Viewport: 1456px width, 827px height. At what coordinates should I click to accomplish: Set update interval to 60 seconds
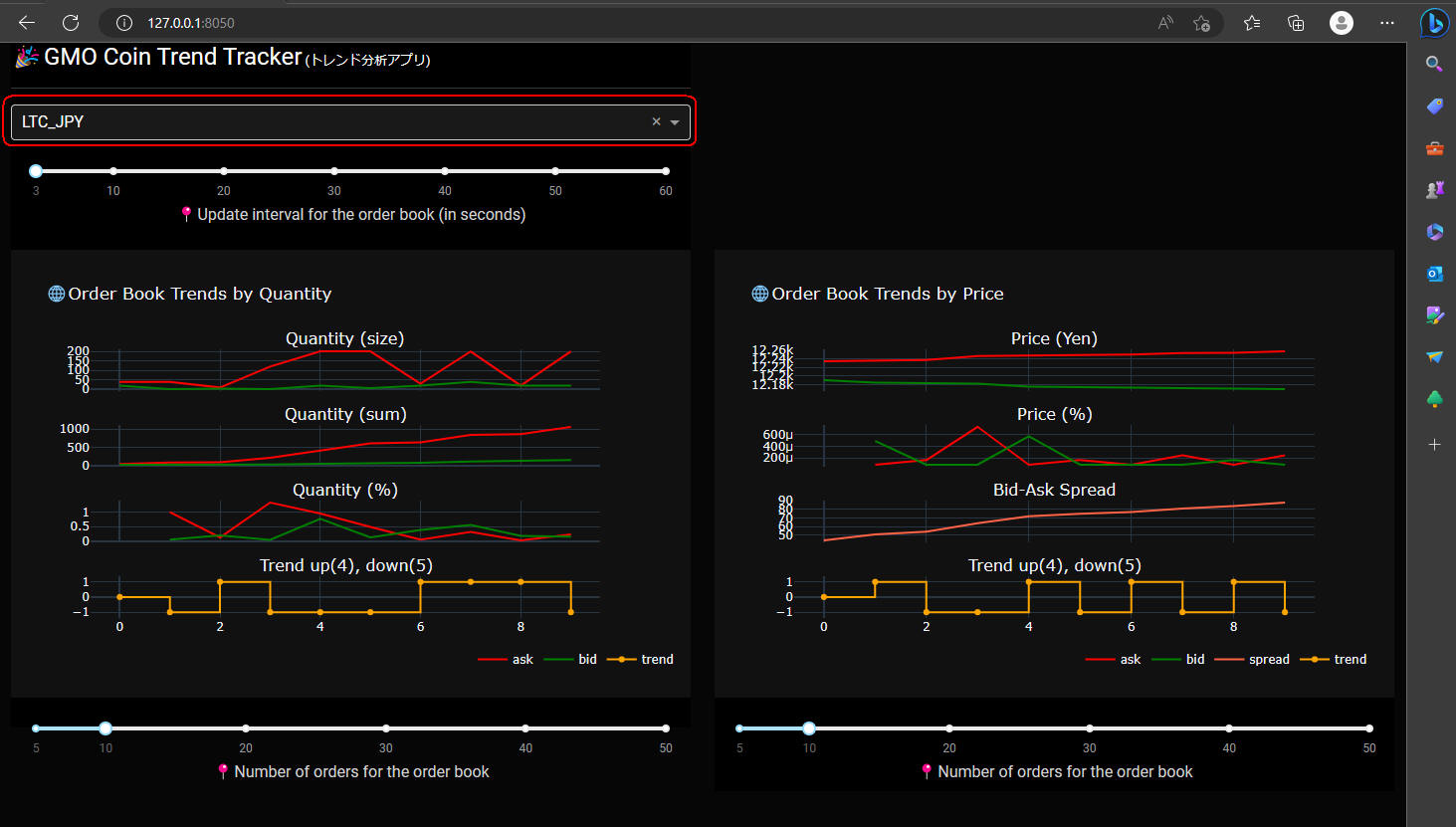pyautogui.click(x=666, y=171)
